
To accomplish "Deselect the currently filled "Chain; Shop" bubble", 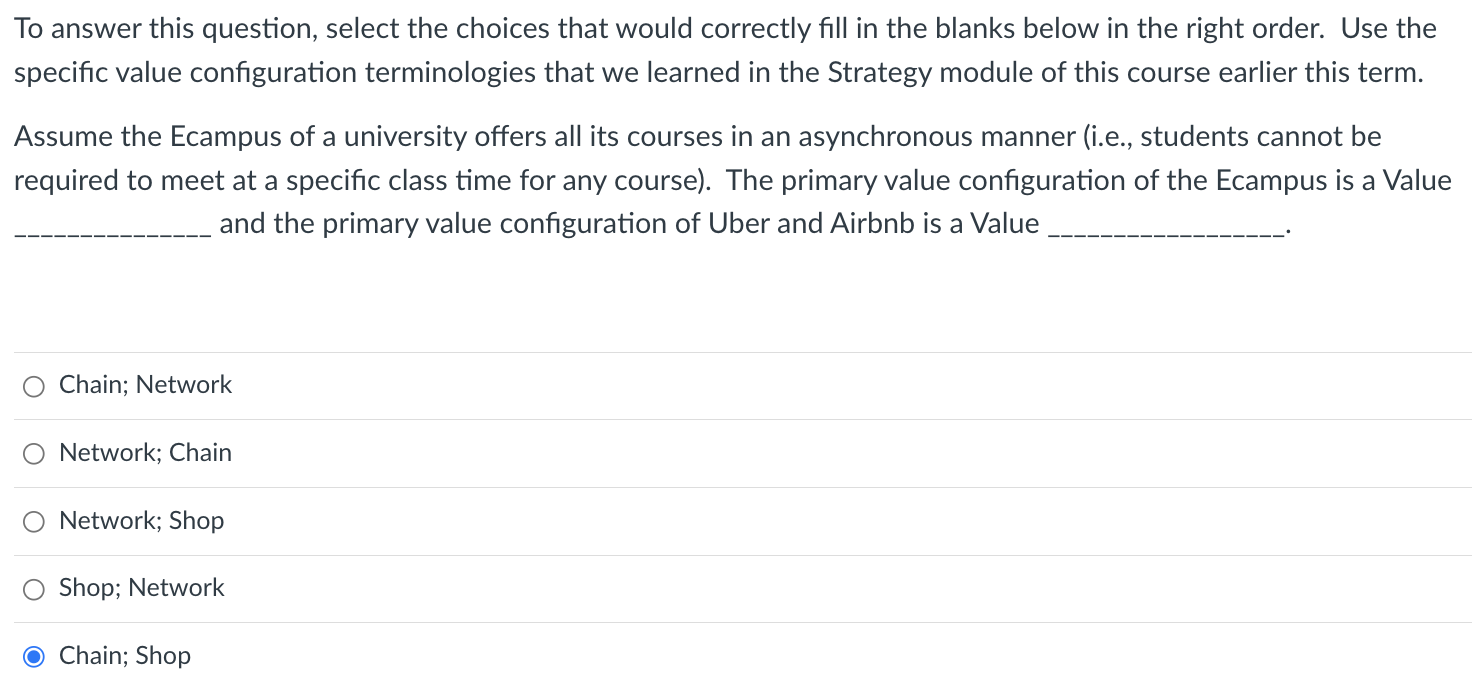I will pyautogui.click(x=33, y=656).
